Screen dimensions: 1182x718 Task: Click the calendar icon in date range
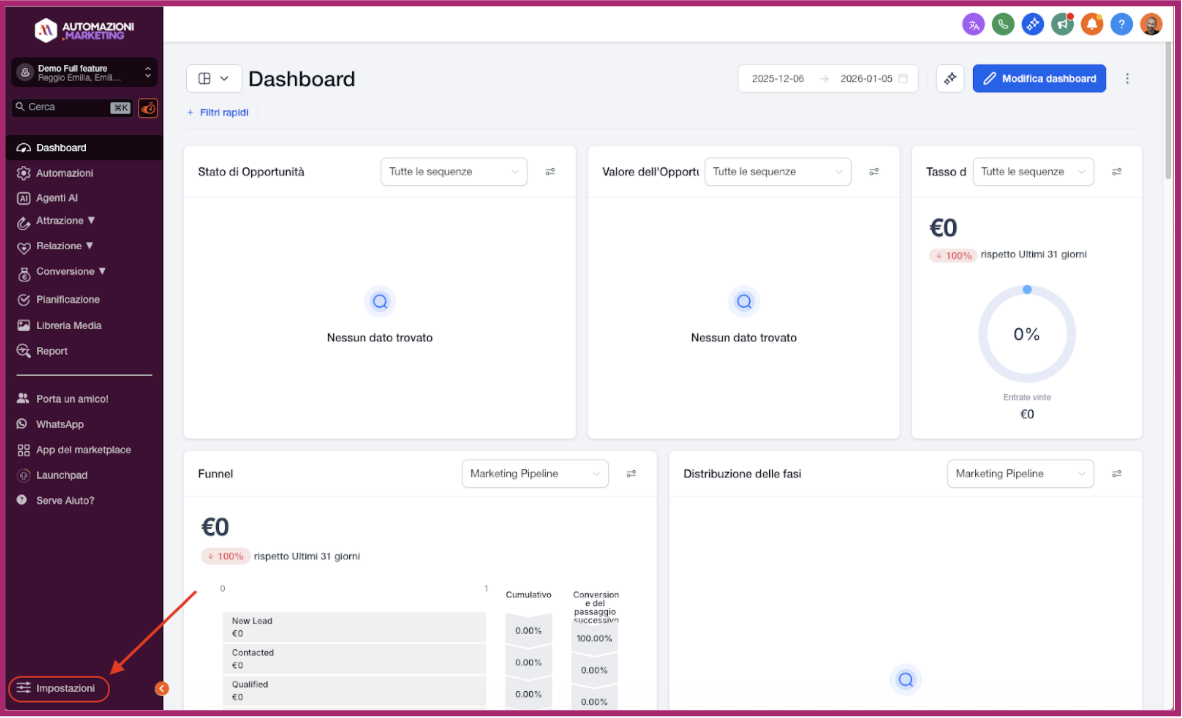[x=903, y=78]
